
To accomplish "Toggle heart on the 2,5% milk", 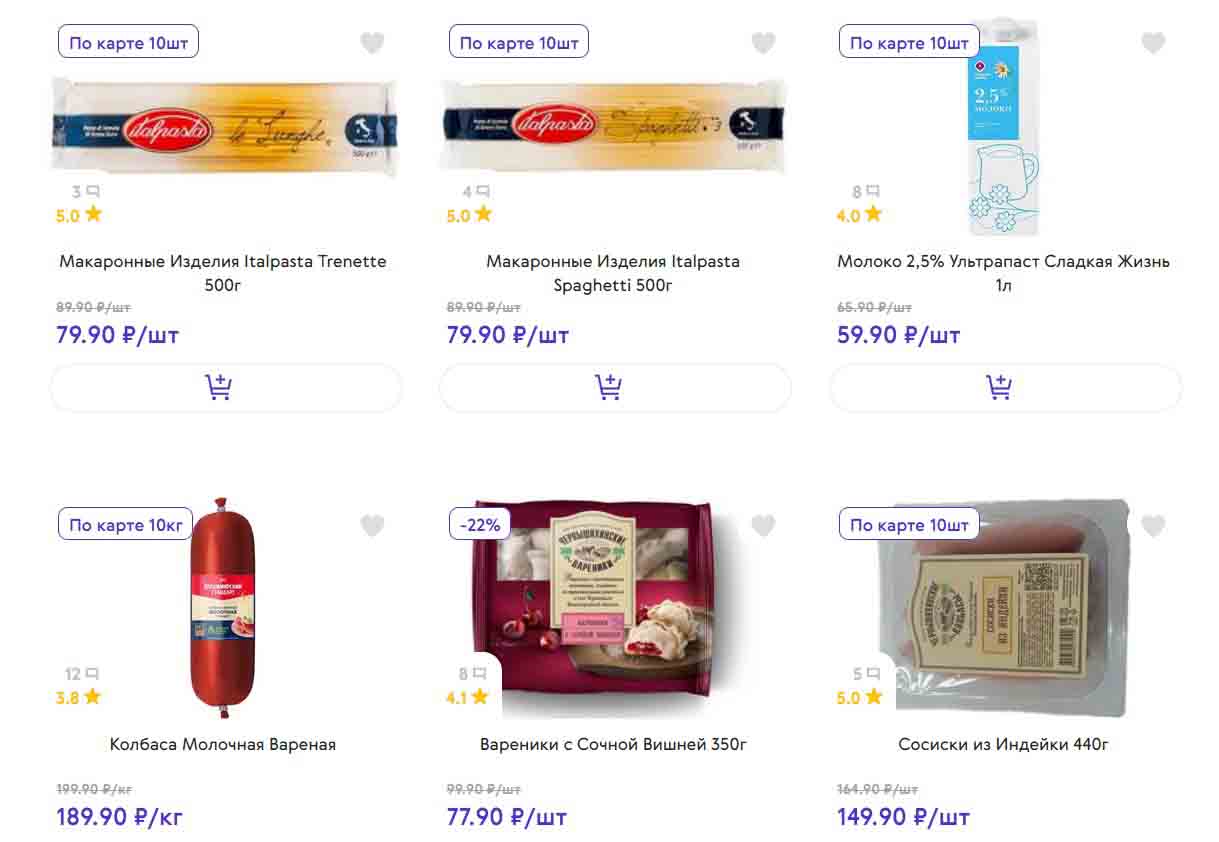I will [x=1153, y=43].
